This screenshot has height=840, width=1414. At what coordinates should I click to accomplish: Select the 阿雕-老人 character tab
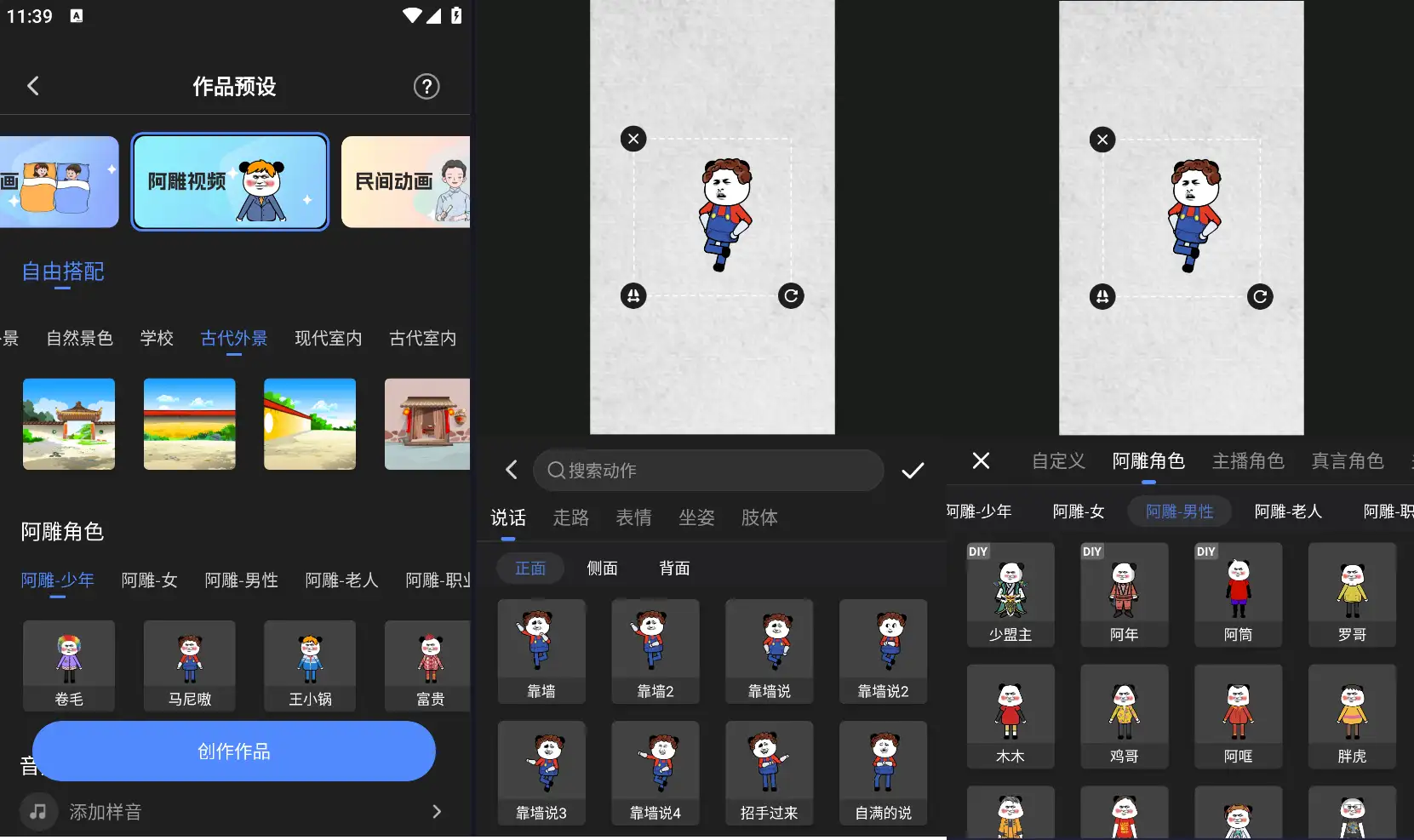[1288, 511]
